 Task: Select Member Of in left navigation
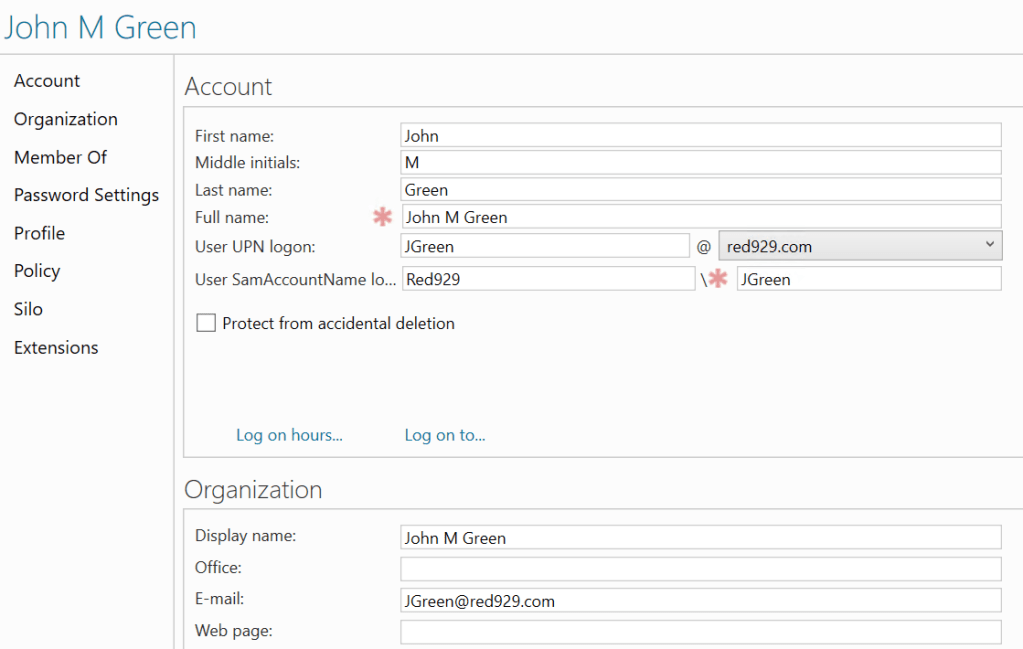60,157
